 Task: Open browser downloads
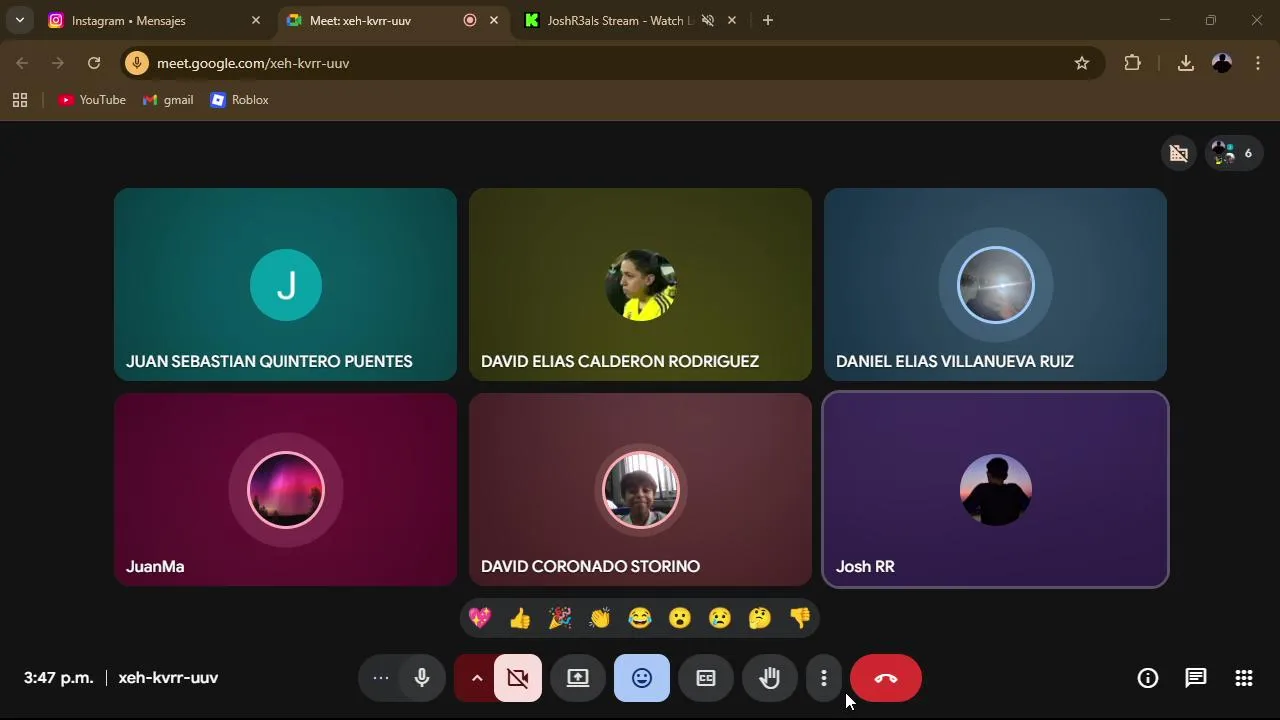tap(1186, 63)
